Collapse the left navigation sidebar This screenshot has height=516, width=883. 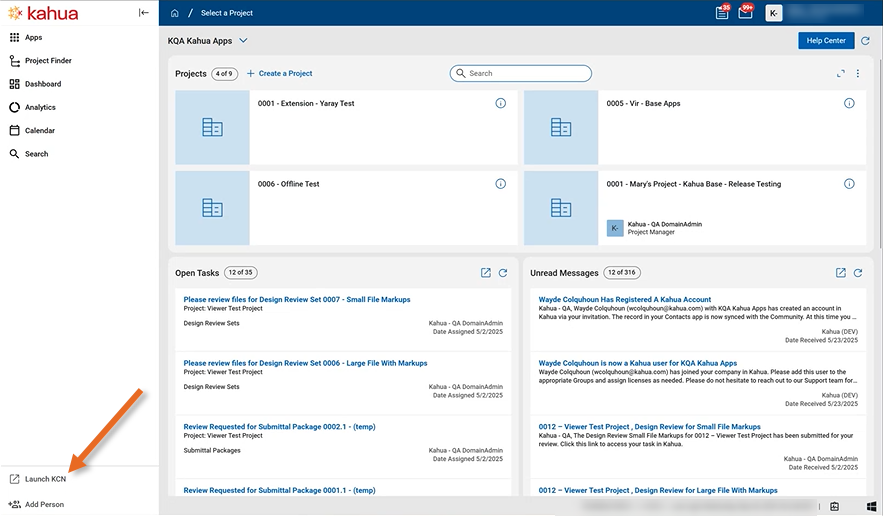click(144, 13)
